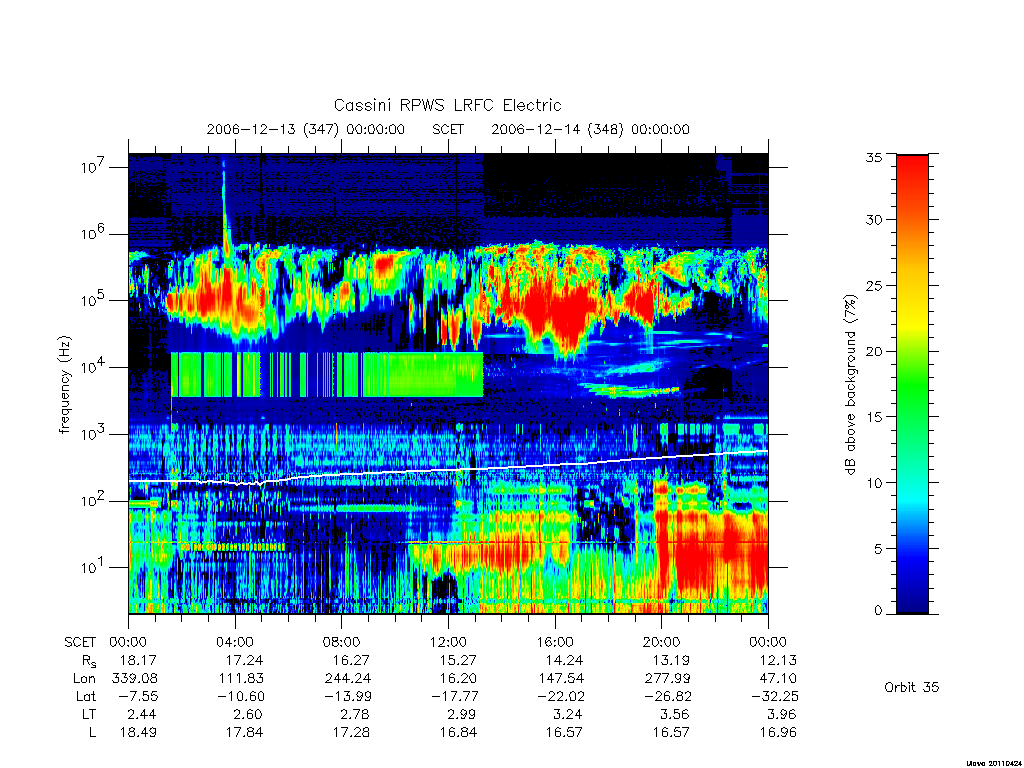Click the green middle of the colorbar
This screenshot has width=1024, height=768.
point(912,384)
